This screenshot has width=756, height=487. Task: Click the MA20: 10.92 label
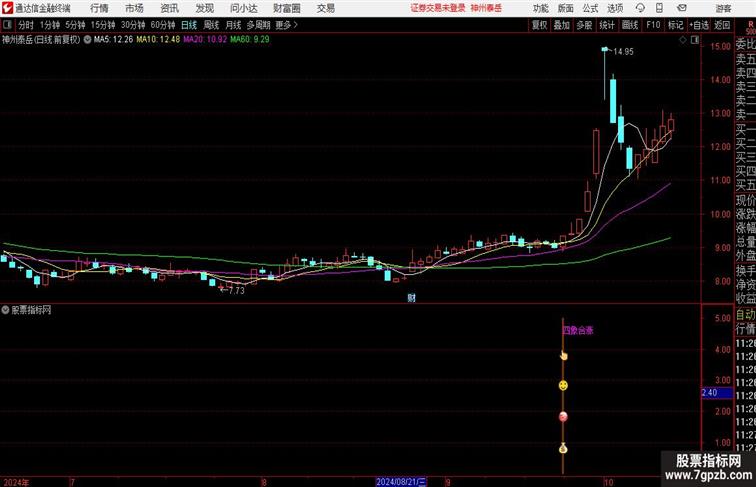[205, 40]
